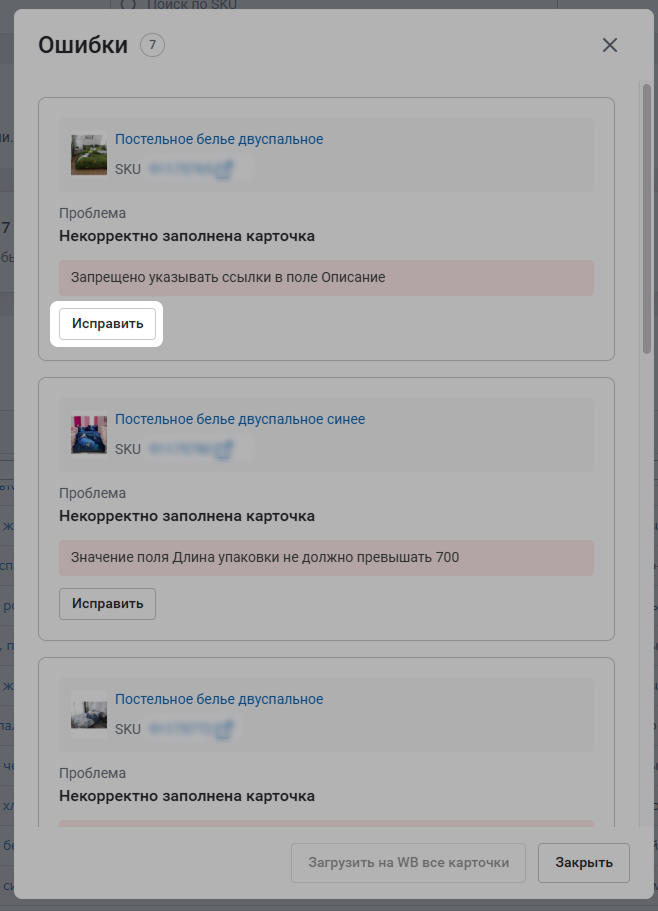Click the error count badge 7
The height and width of the screenshot is (911, 658).
click(152, 45)
